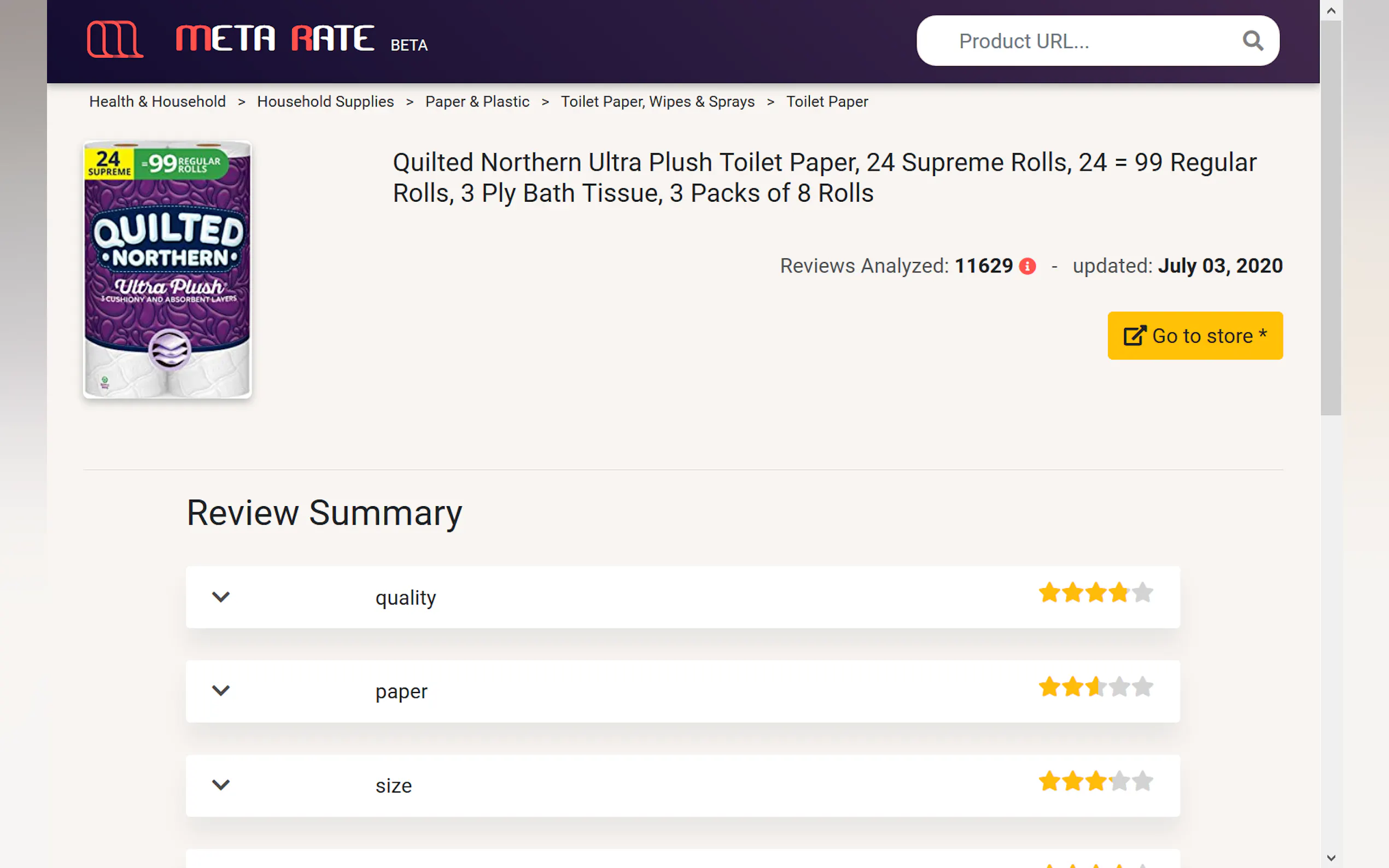Image resolution: width=1389 pixels, height=868 pixels.
Task: Expand the quality review section
Action: [220, 597]
